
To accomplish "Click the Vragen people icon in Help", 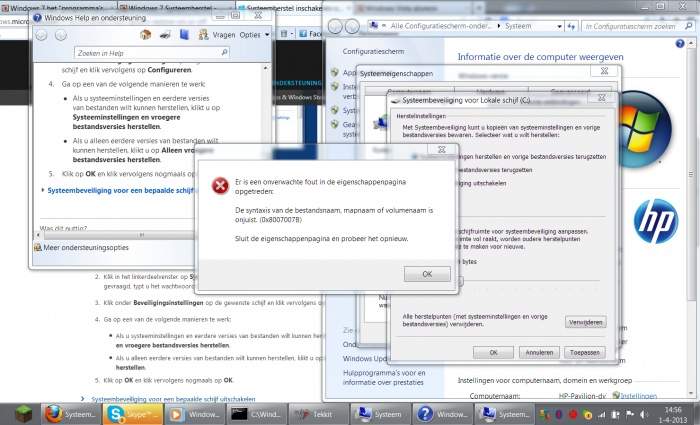I will [x=204, y=34].
